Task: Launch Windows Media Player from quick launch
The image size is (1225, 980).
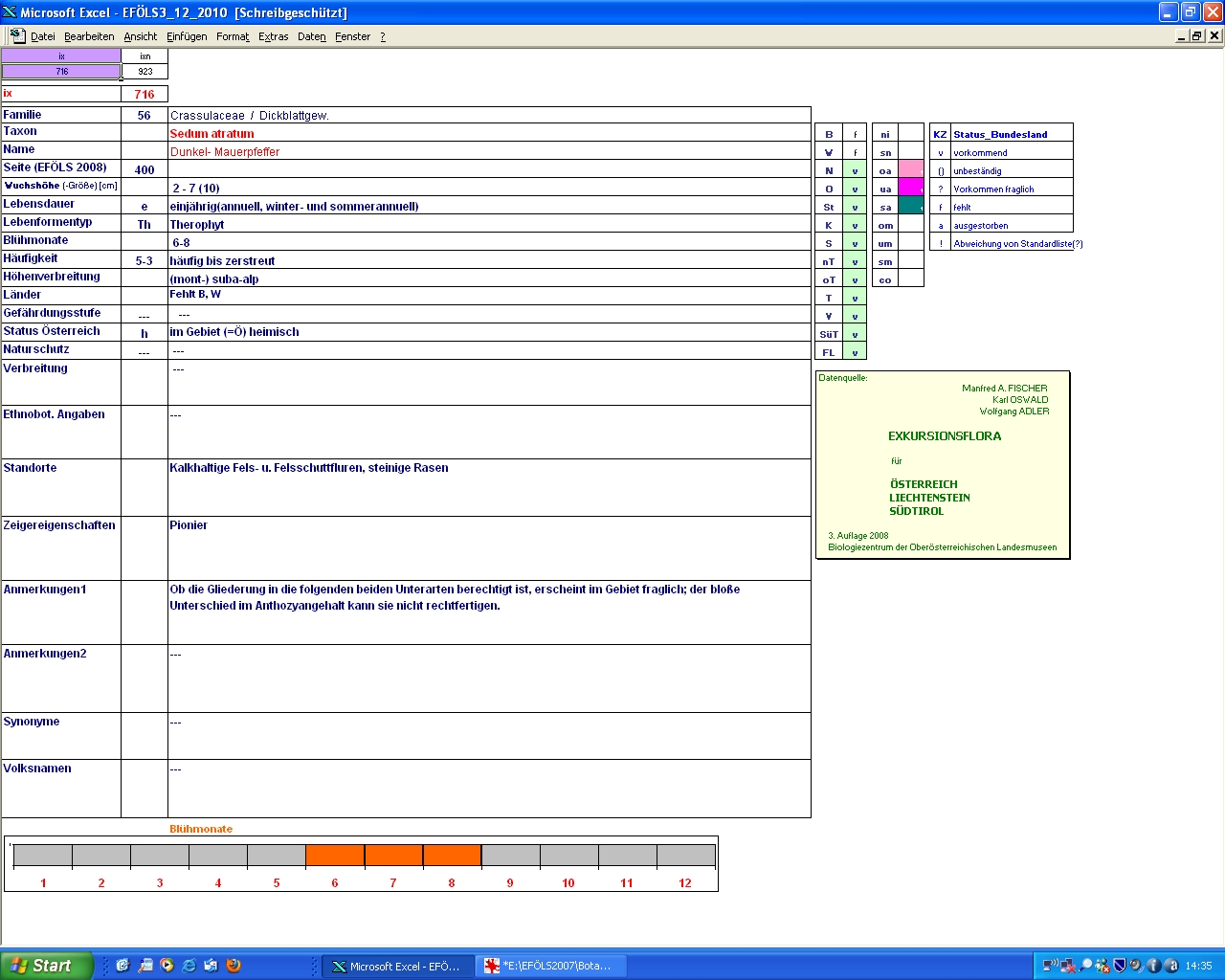Action: 167,966
